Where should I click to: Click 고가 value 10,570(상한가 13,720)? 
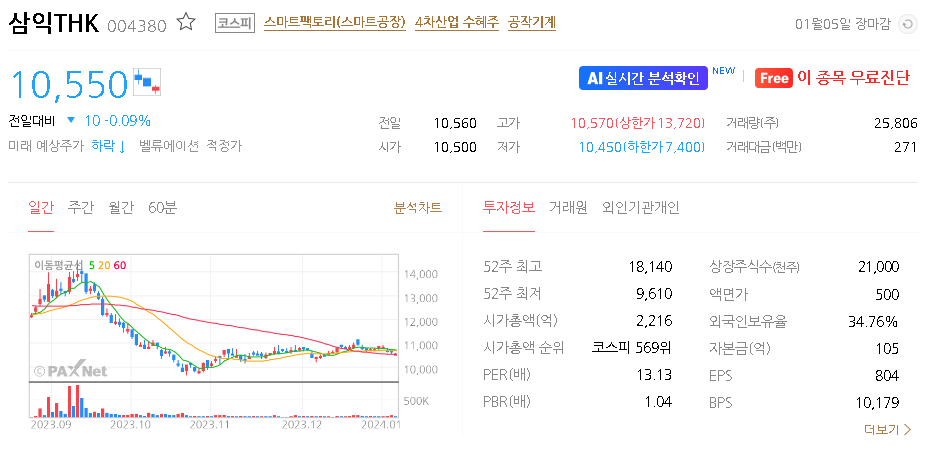[x=638, y=123]
